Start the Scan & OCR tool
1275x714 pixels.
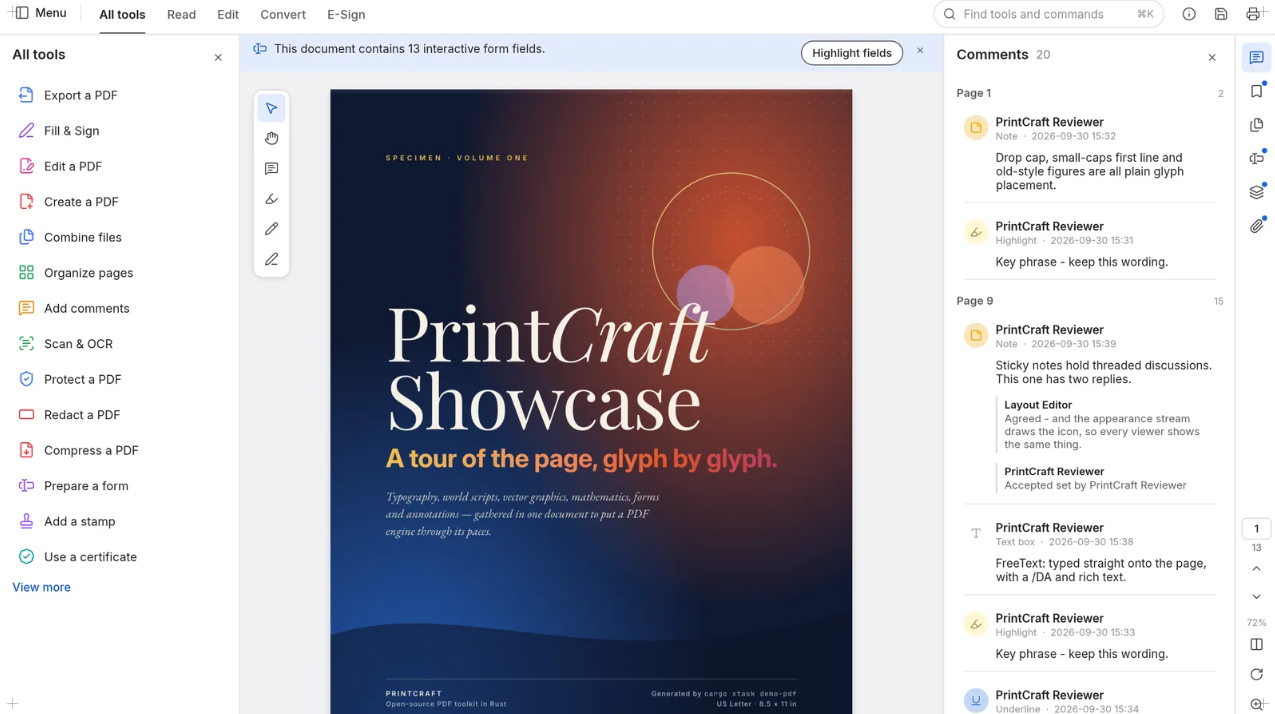119,344
